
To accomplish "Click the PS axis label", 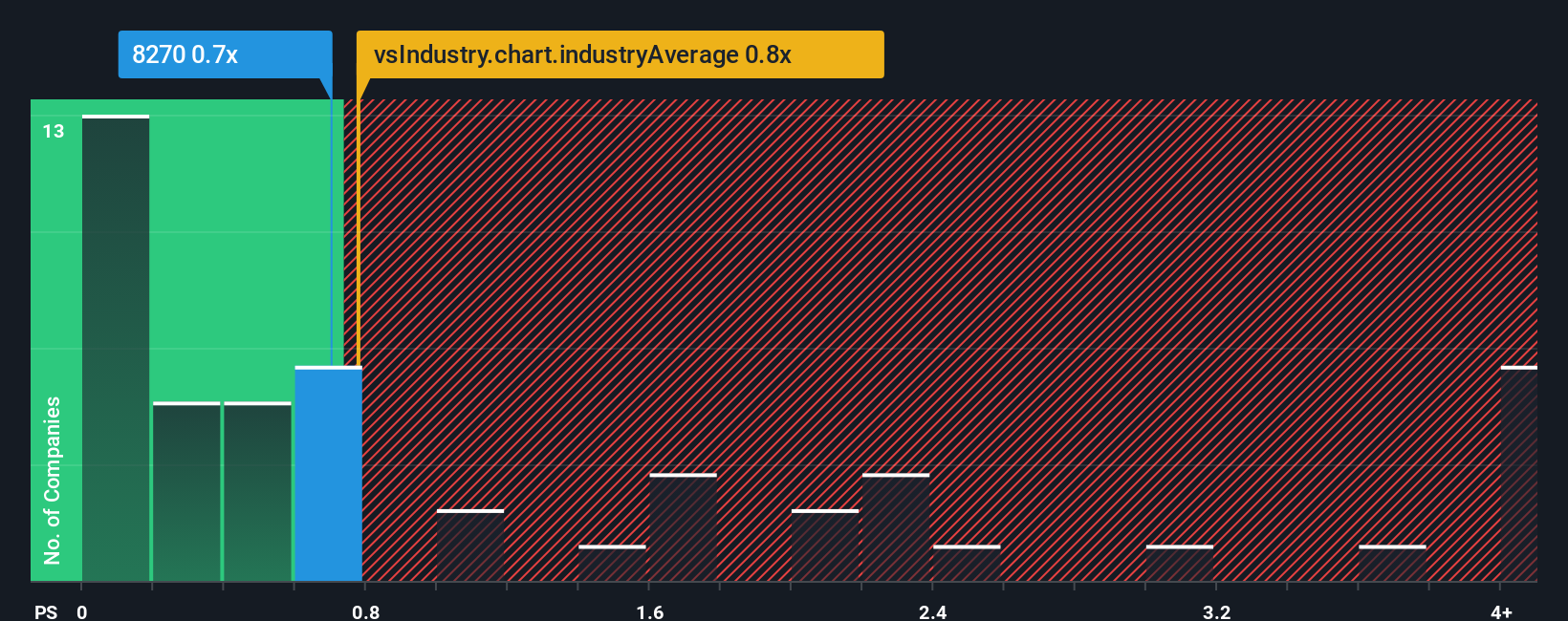I will point(46,611).
